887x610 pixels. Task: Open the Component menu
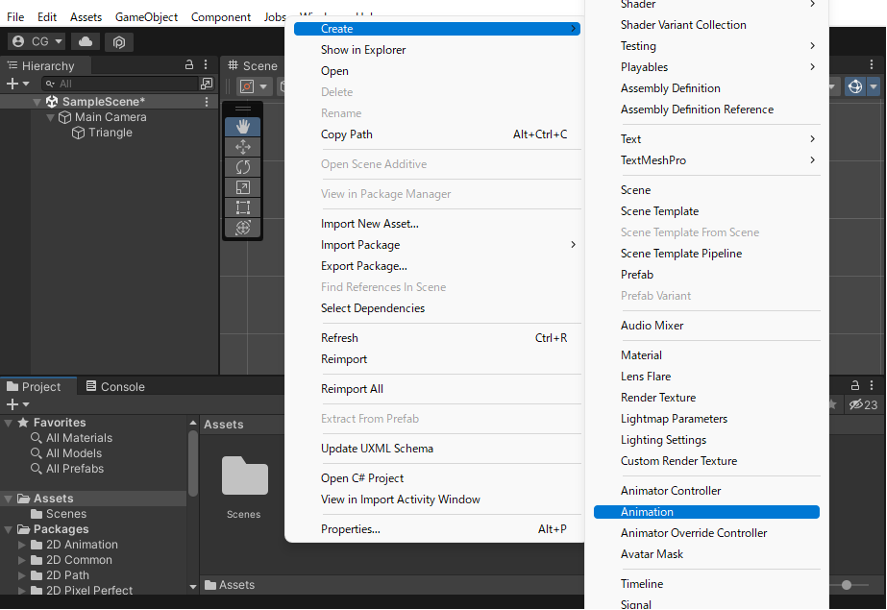point(221,17)
